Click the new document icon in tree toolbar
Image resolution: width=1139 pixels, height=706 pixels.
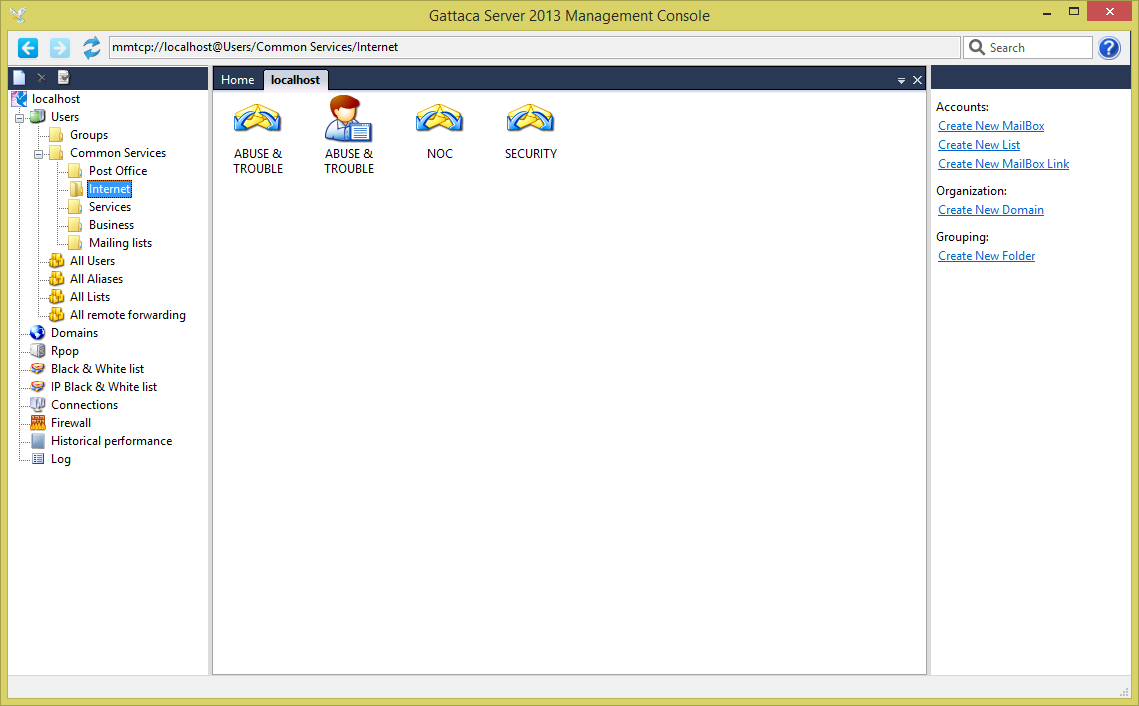click(19, 78)
